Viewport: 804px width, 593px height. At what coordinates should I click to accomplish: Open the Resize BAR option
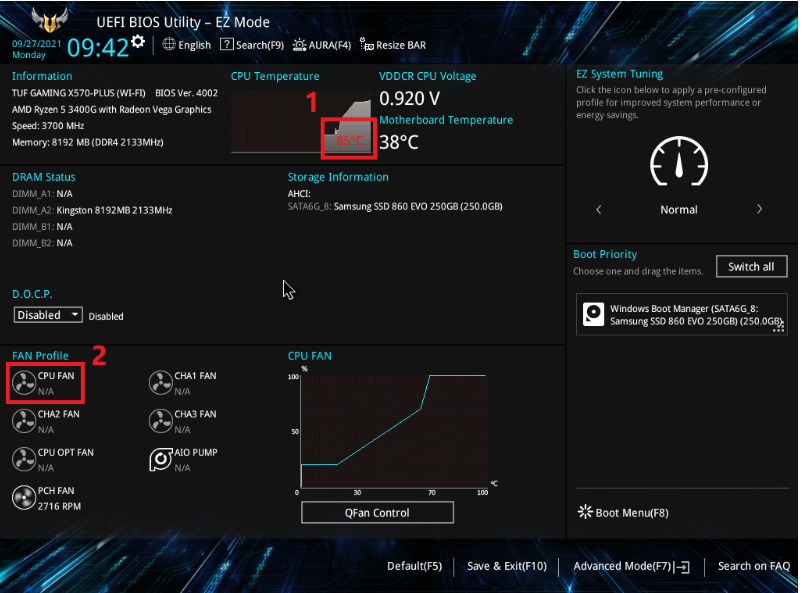(393, 45)
